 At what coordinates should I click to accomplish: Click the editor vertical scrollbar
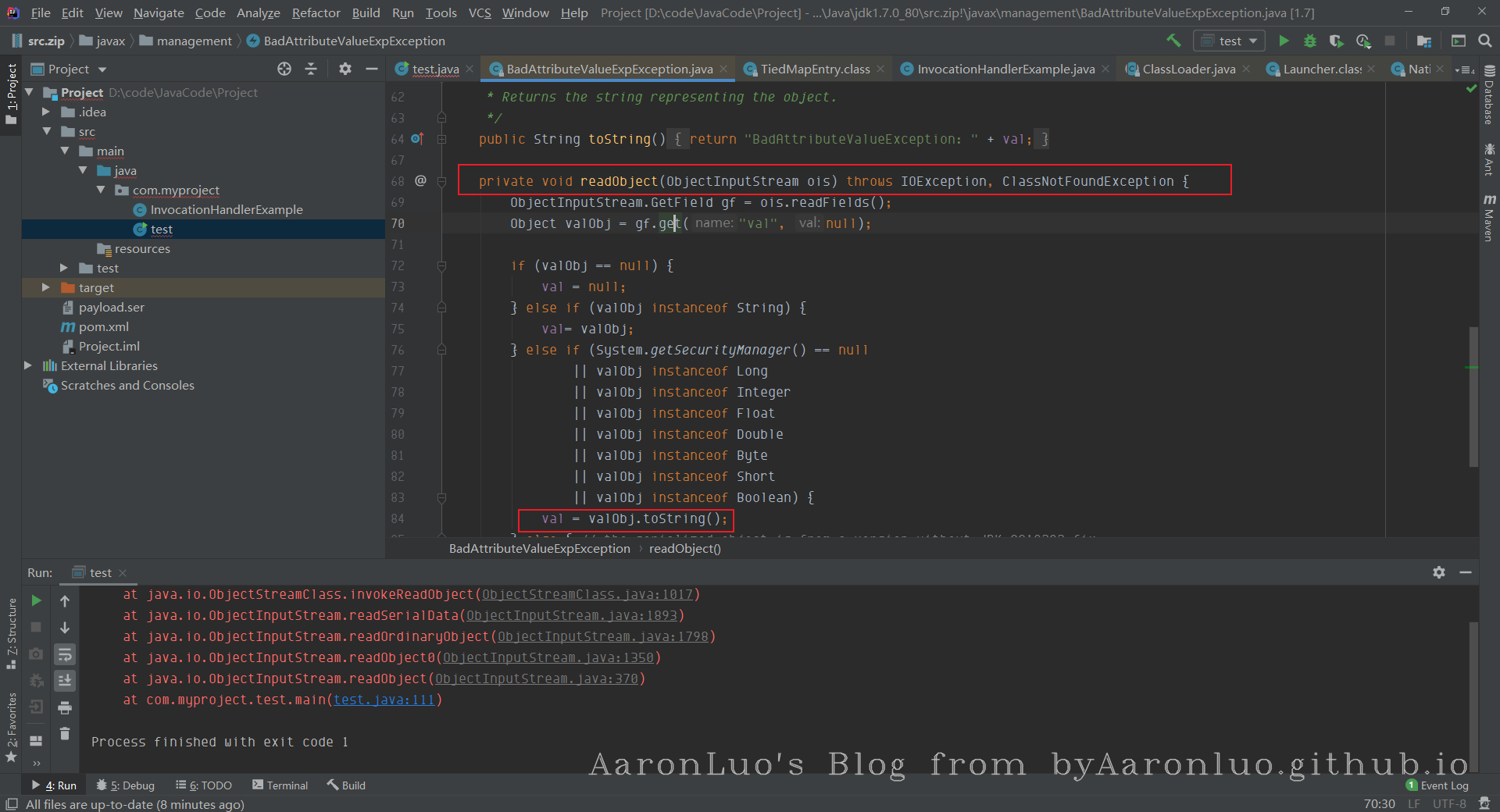pos(1473,396)
